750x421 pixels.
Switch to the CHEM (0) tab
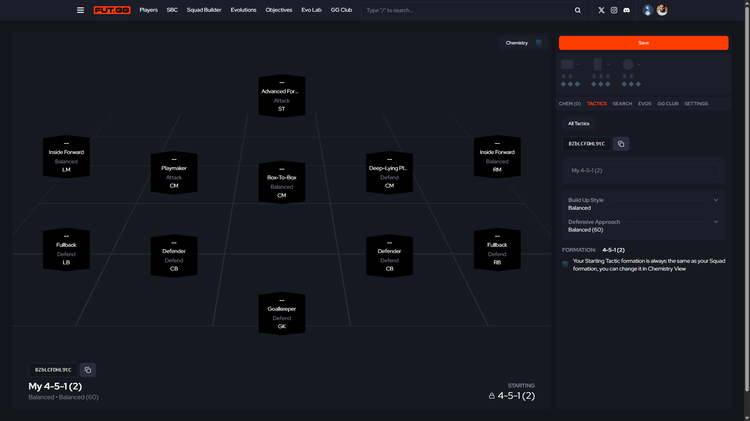(570, 103)
